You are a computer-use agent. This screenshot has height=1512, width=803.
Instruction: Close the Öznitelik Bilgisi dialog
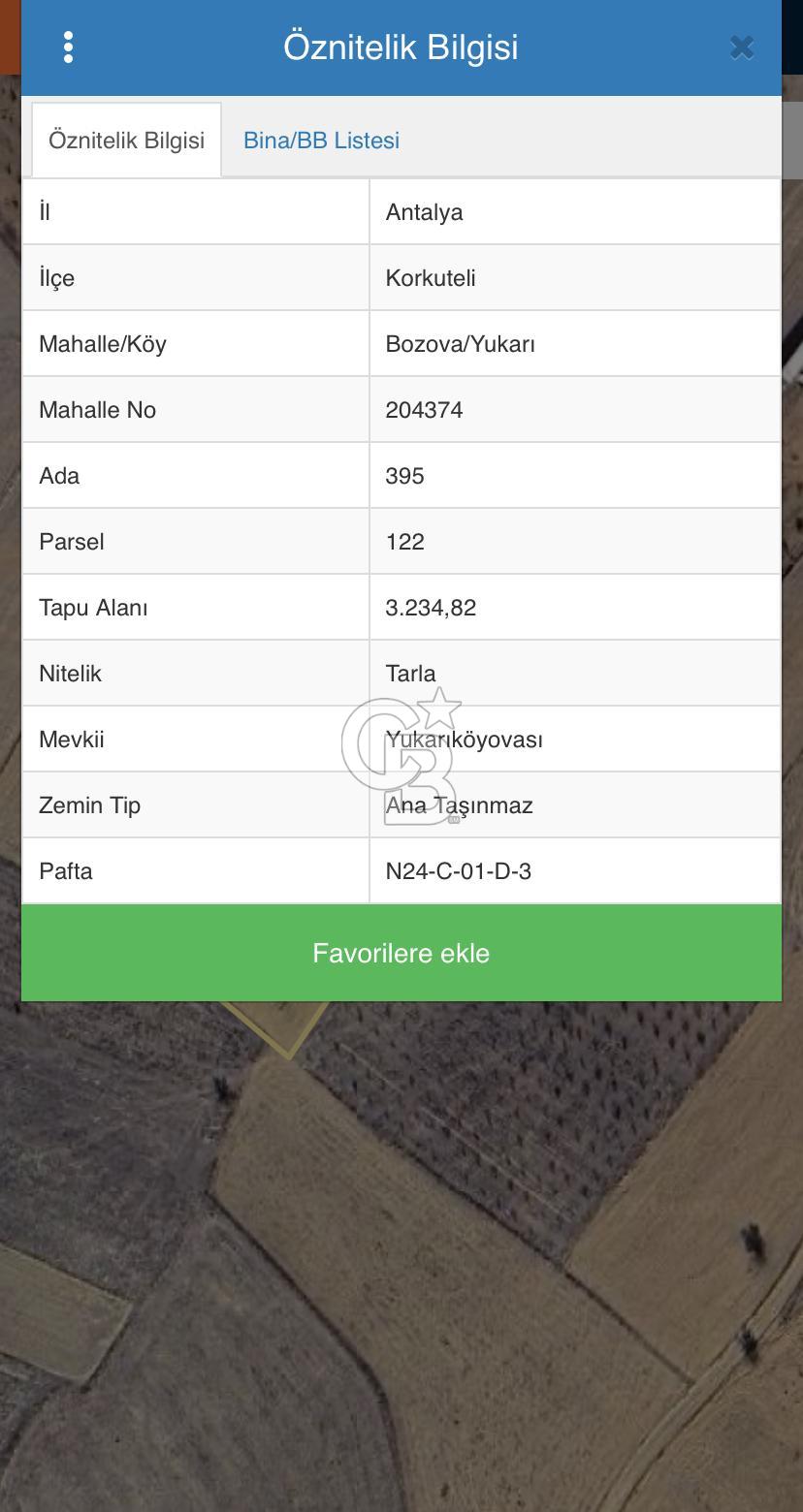[x=742, y=47]
